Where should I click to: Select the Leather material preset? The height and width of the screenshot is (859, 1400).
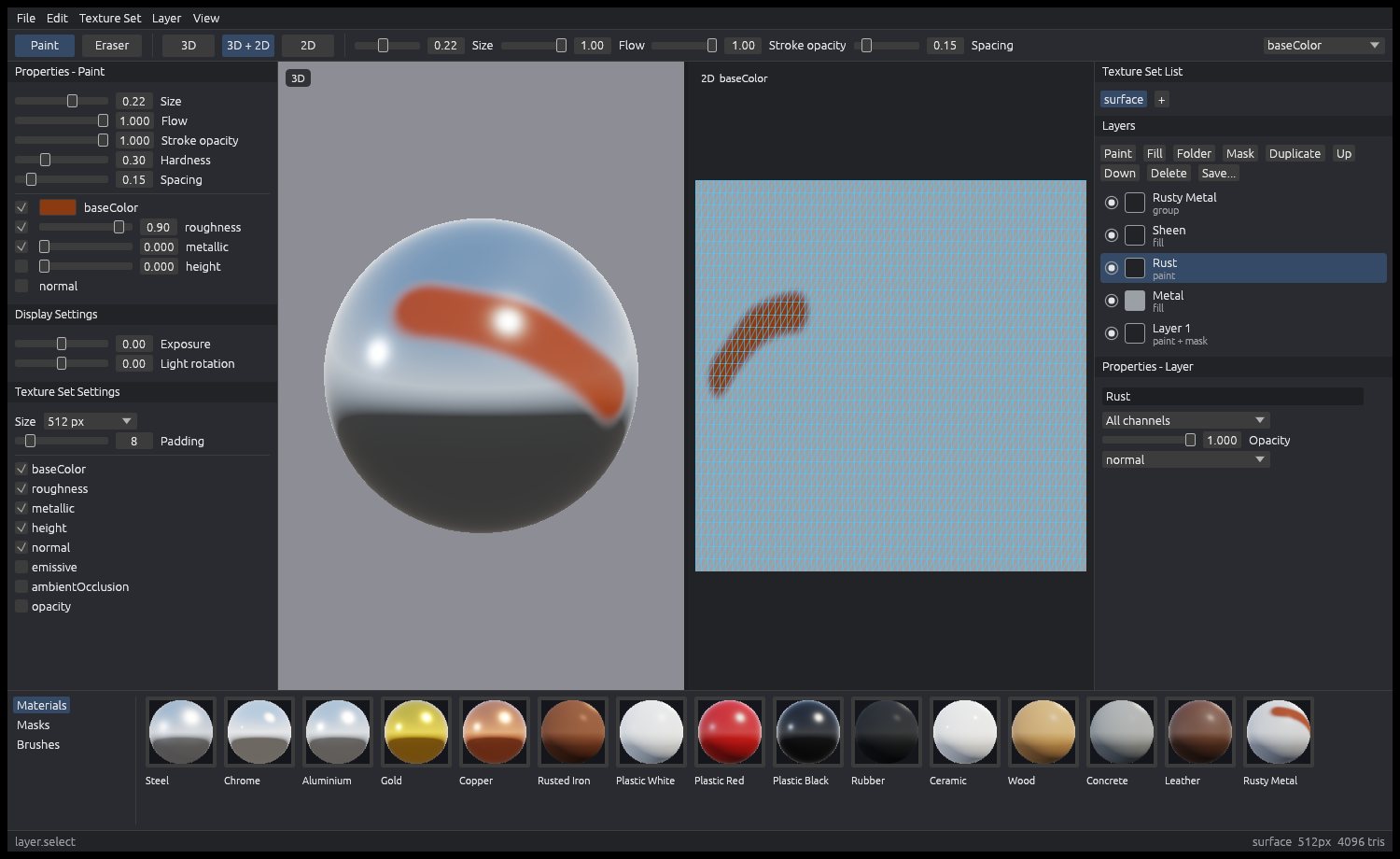click(1200, 732)
